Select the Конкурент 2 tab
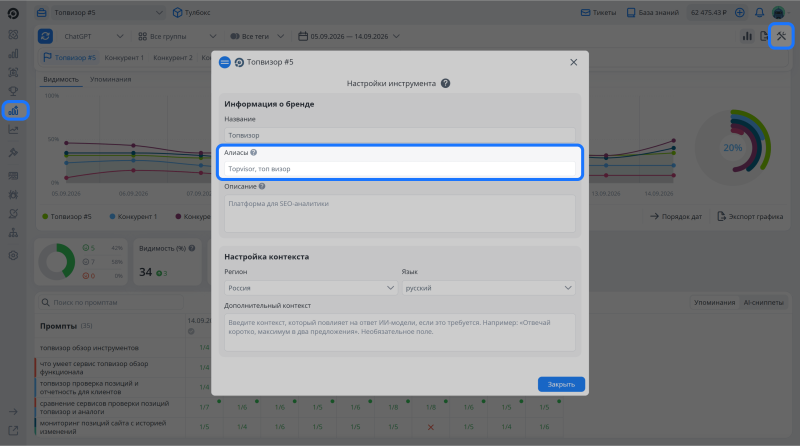Viewport: 800px width, 446px height. click(173, 58)
